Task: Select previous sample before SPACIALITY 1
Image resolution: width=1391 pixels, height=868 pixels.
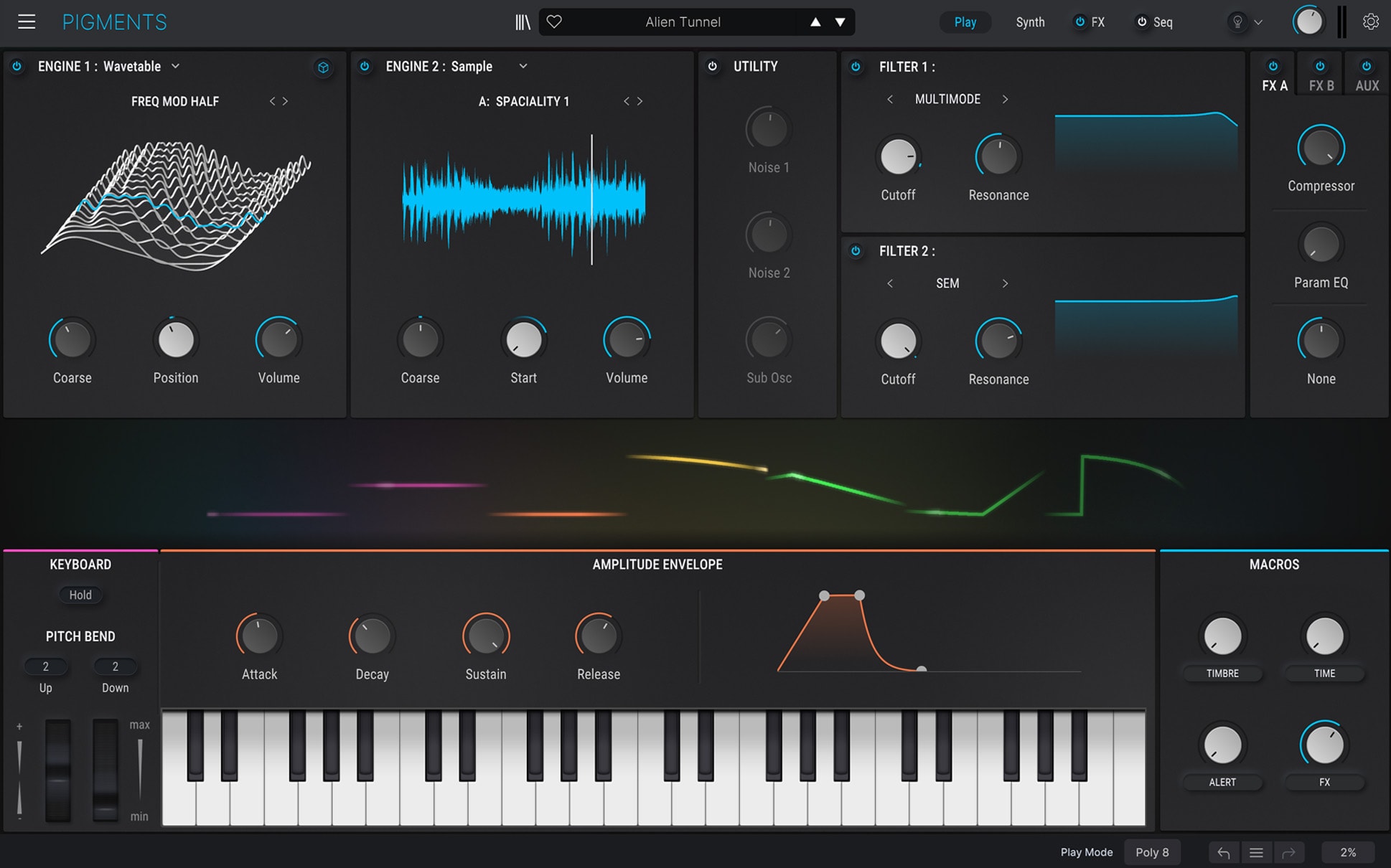Action: 627,101
